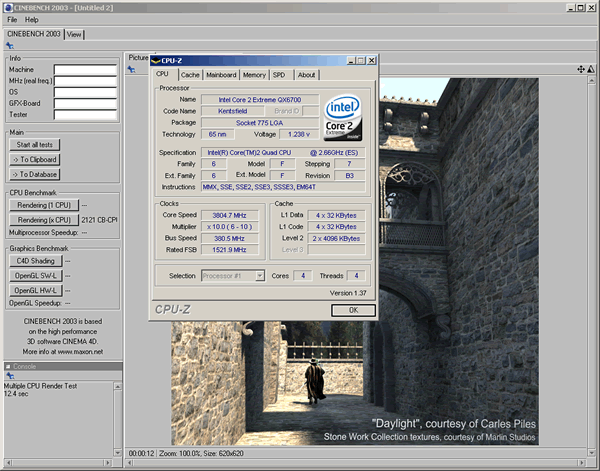Click the MHz (real freq.) input field

pos(85,81)
